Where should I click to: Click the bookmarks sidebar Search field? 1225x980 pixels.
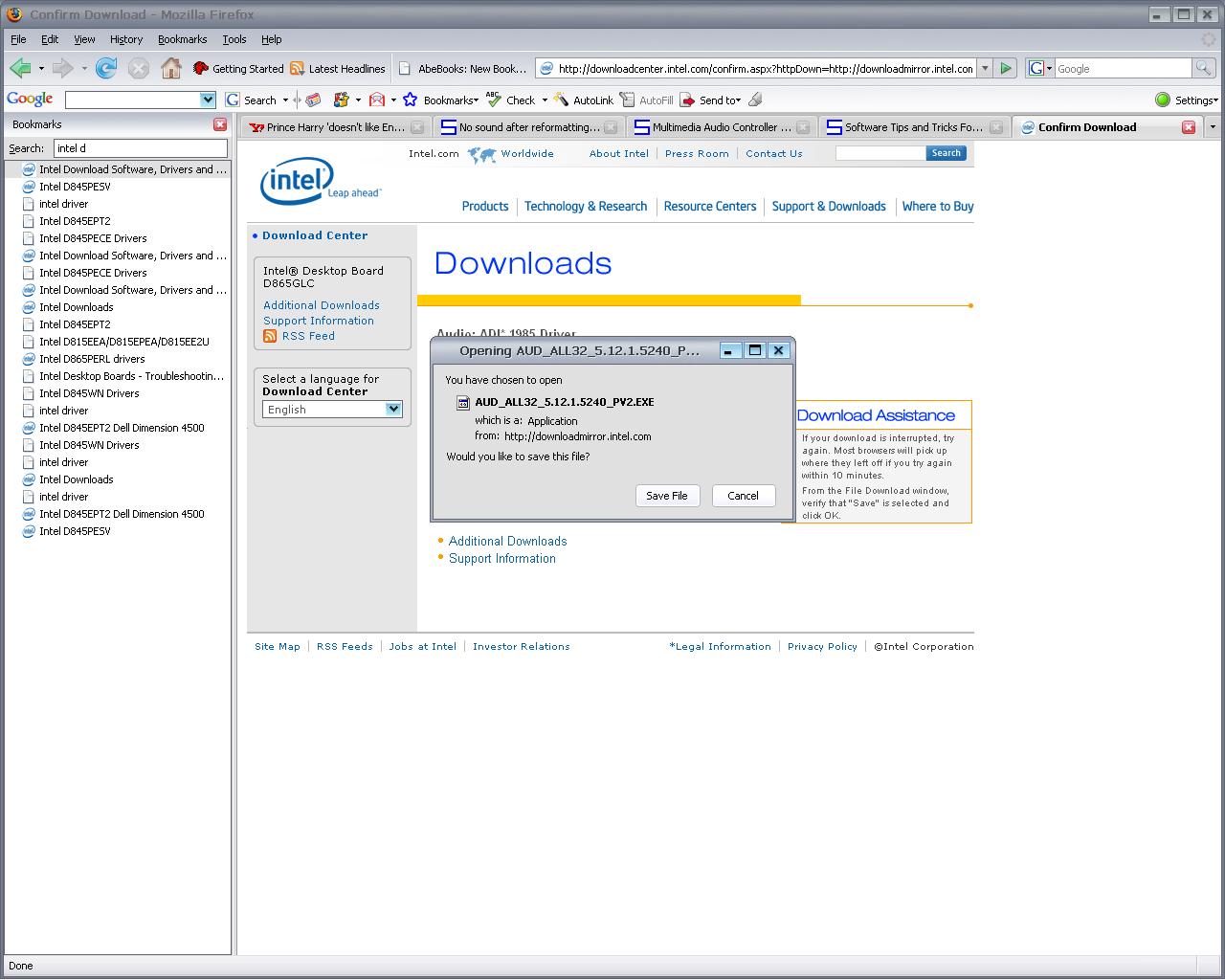coord(140,148)
